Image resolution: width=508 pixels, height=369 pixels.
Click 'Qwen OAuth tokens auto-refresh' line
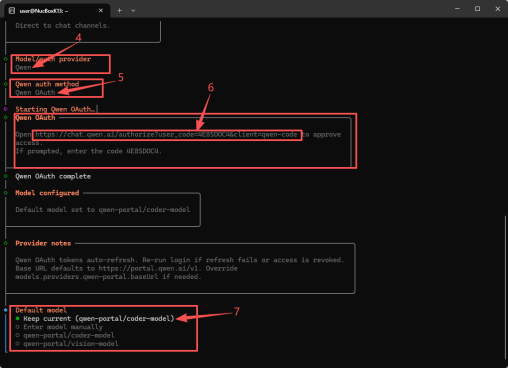(179, 260)
